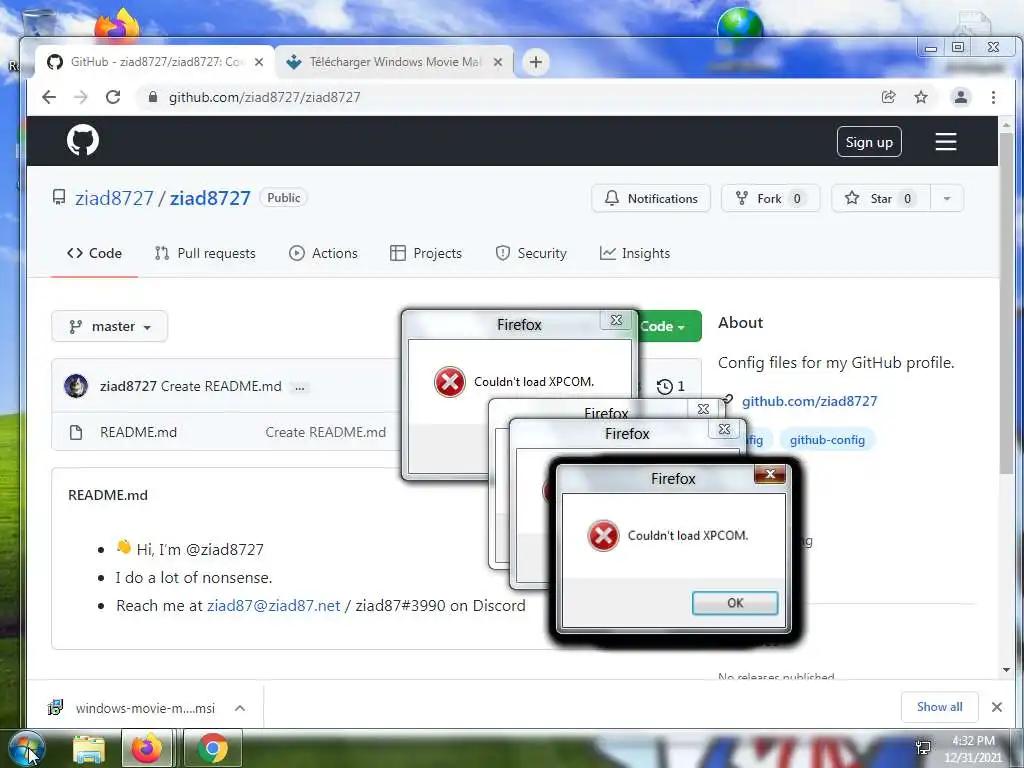Open the Projects tab
The image size is (1024, 768).
coord(426,253)
